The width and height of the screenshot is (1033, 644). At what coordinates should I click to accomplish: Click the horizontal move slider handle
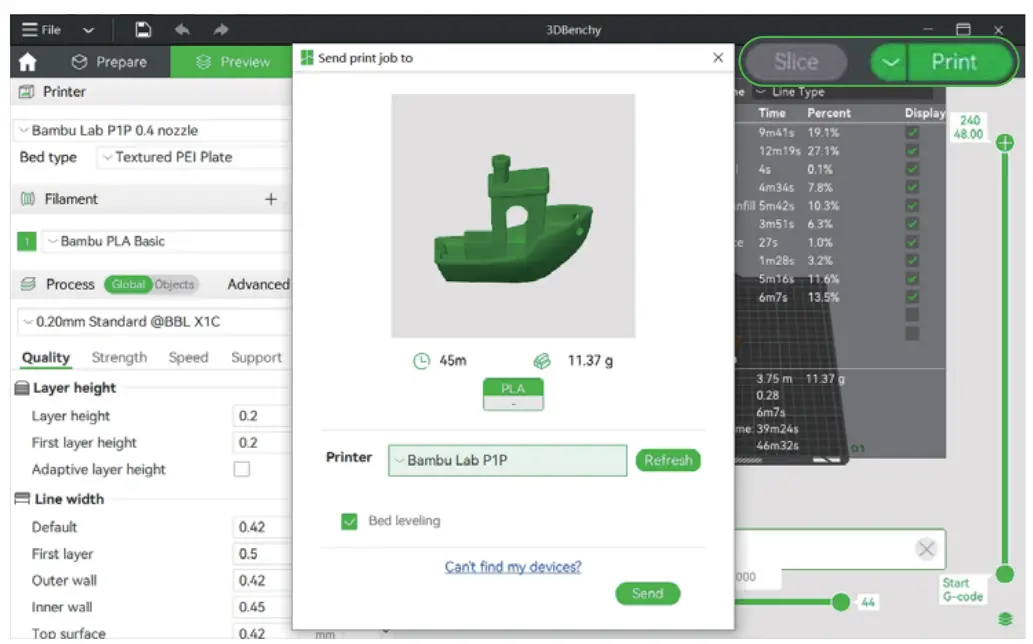841,603
